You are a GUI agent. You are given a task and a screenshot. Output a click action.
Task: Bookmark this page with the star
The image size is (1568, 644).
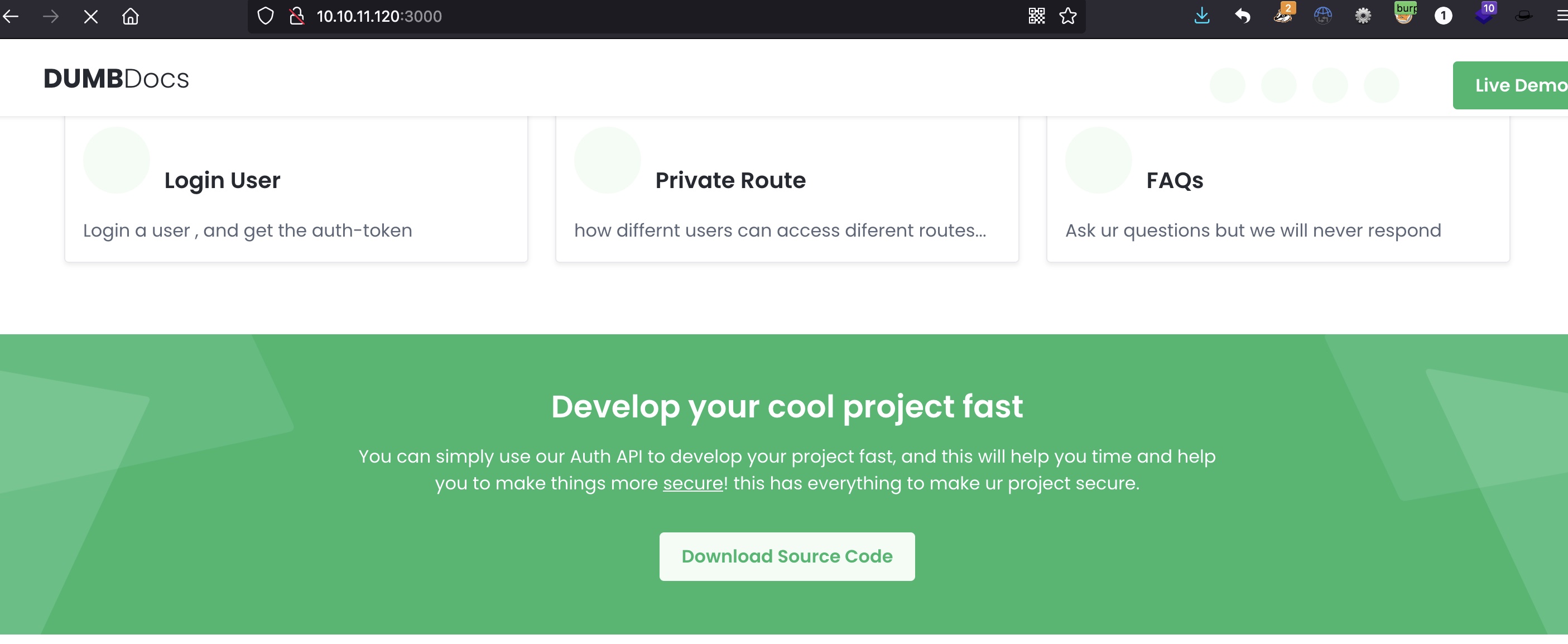pos(1067,16)
